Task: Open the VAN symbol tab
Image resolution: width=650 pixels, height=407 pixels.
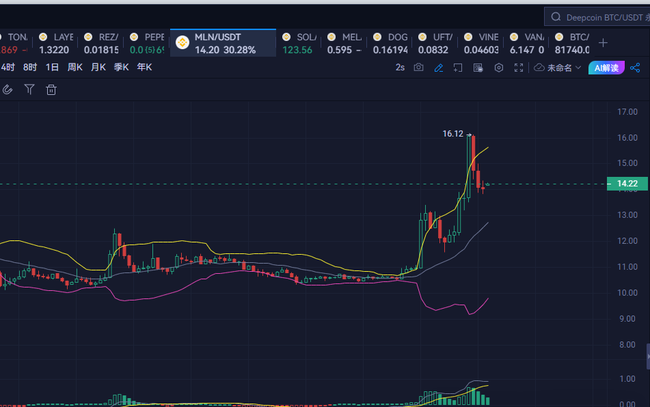Action: point(527,43)
